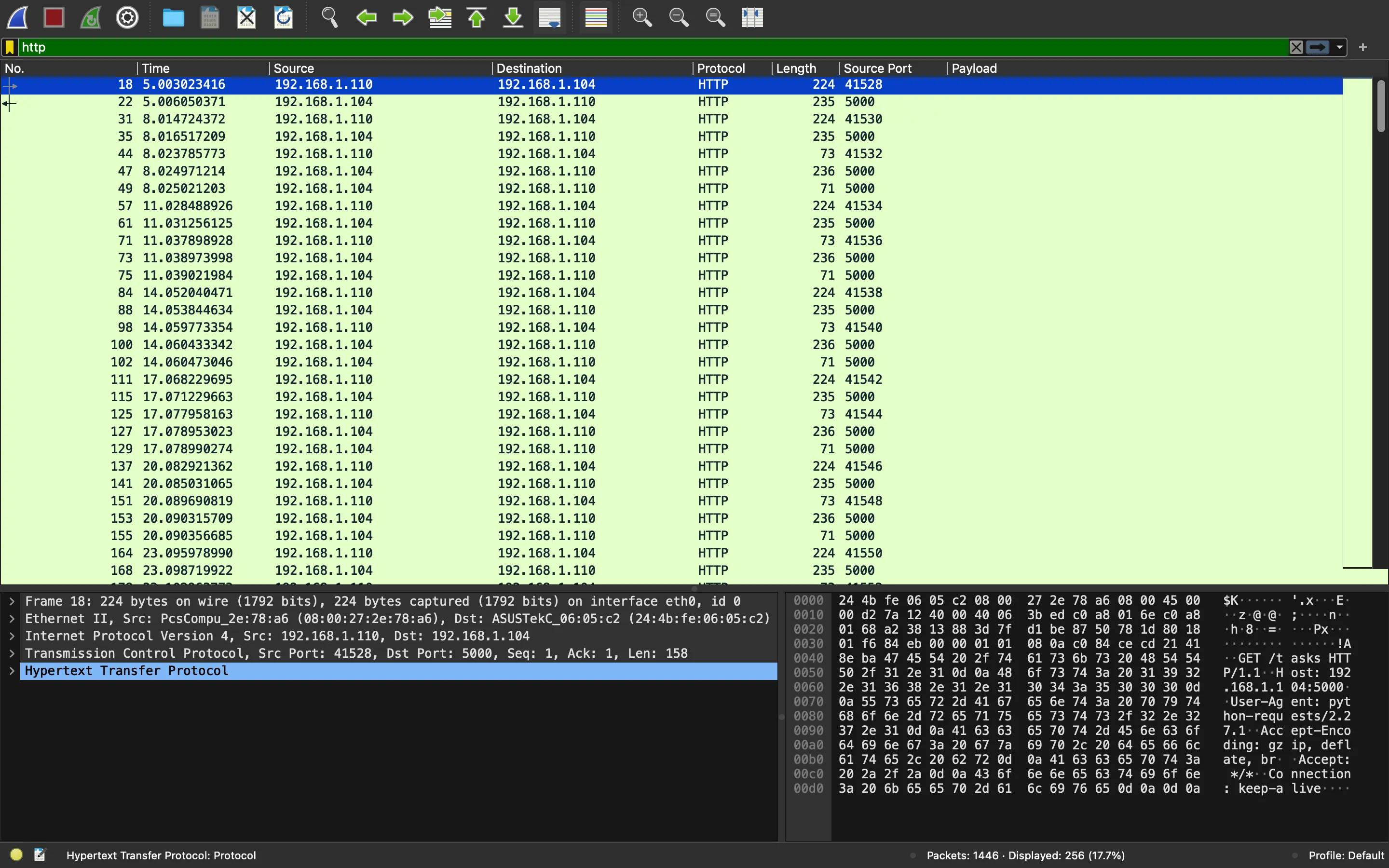Select packet 125 from port 41544
Screen dimensions: 1389x868
(x=671, y=414)
